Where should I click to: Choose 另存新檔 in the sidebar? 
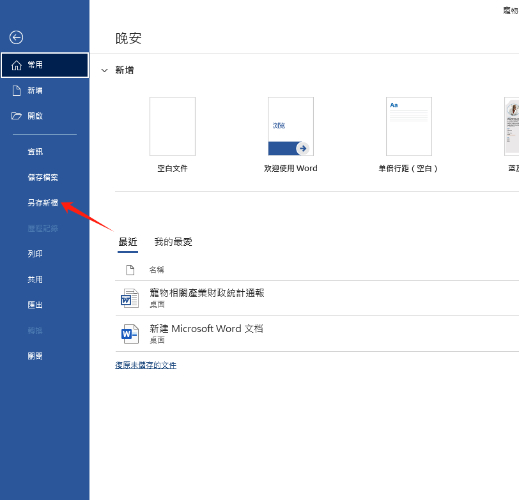tap(43, 203)
